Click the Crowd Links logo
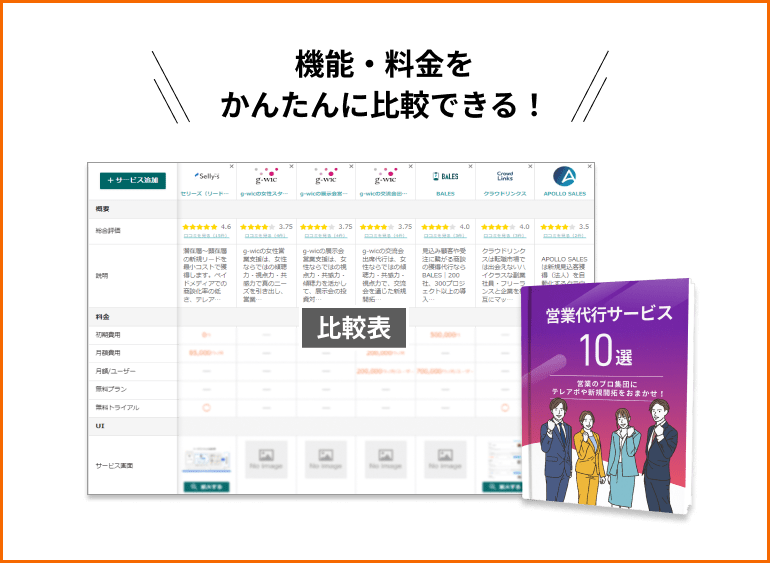Viewport: 770px width, 563px height. click(x=505, y=176)
